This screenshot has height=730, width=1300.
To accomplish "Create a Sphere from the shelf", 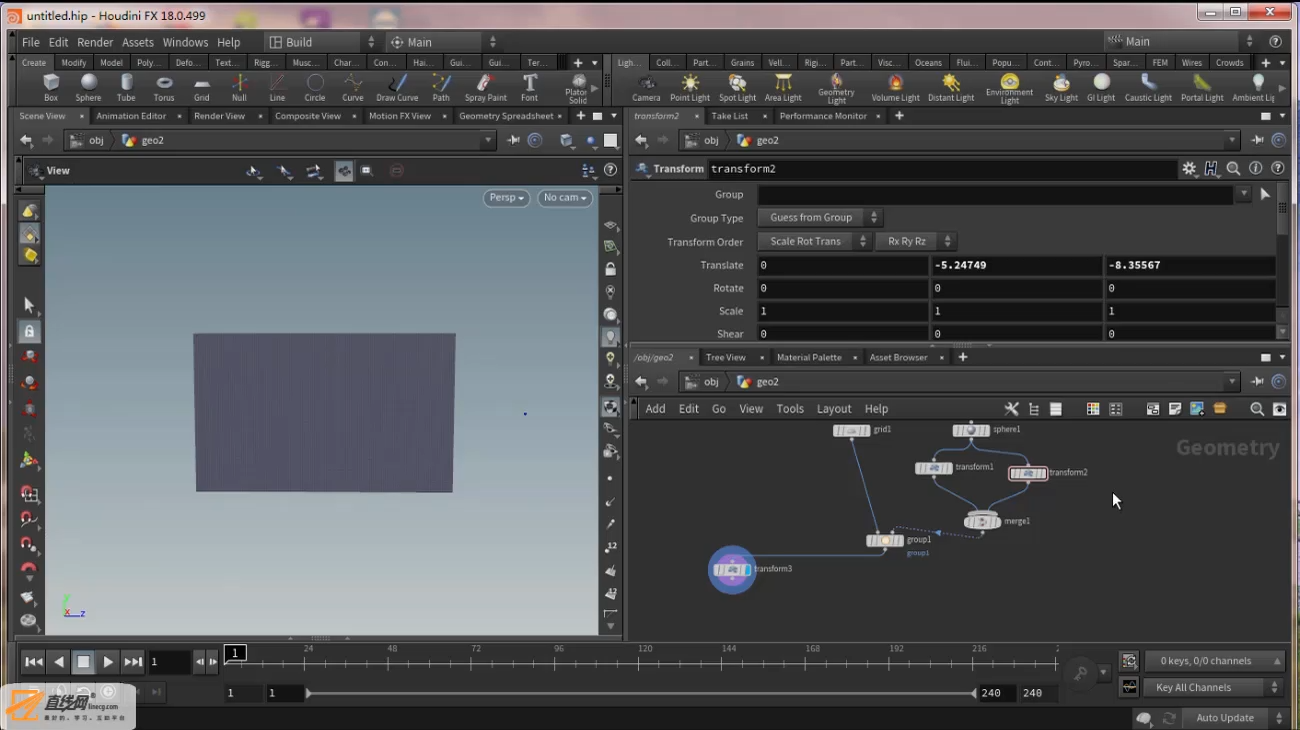I will tap(88, 87).
